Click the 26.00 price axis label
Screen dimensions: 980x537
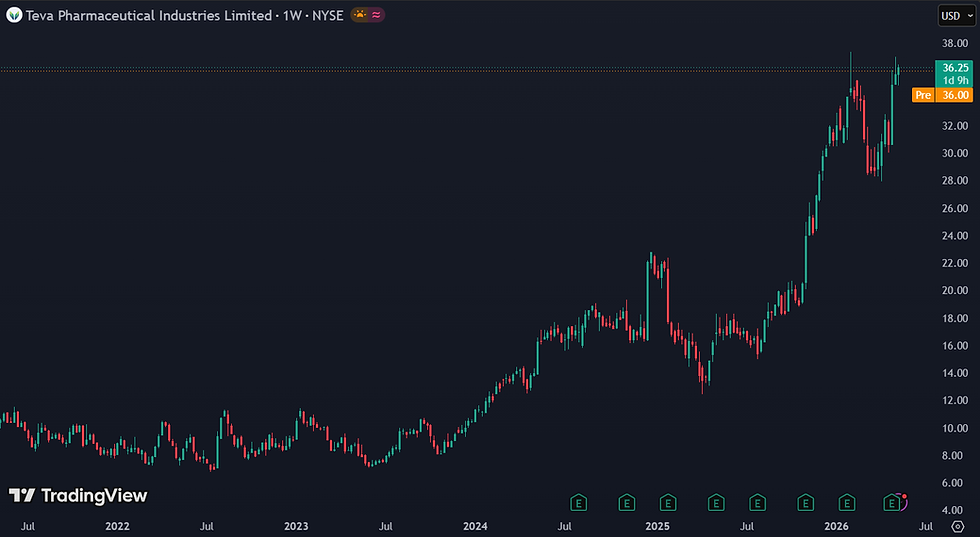point(955,208)
